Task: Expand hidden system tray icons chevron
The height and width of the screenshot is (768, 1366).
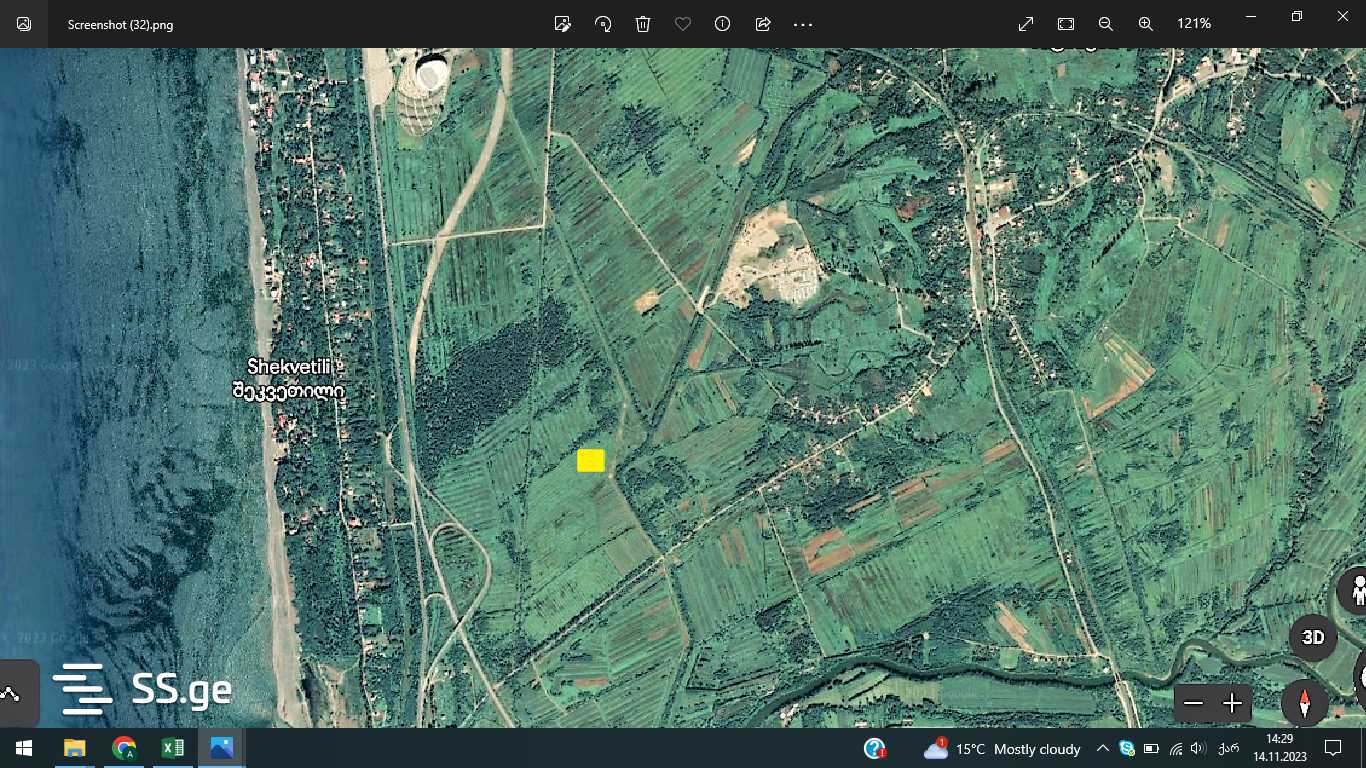Action: click(x=1103, y=748)
